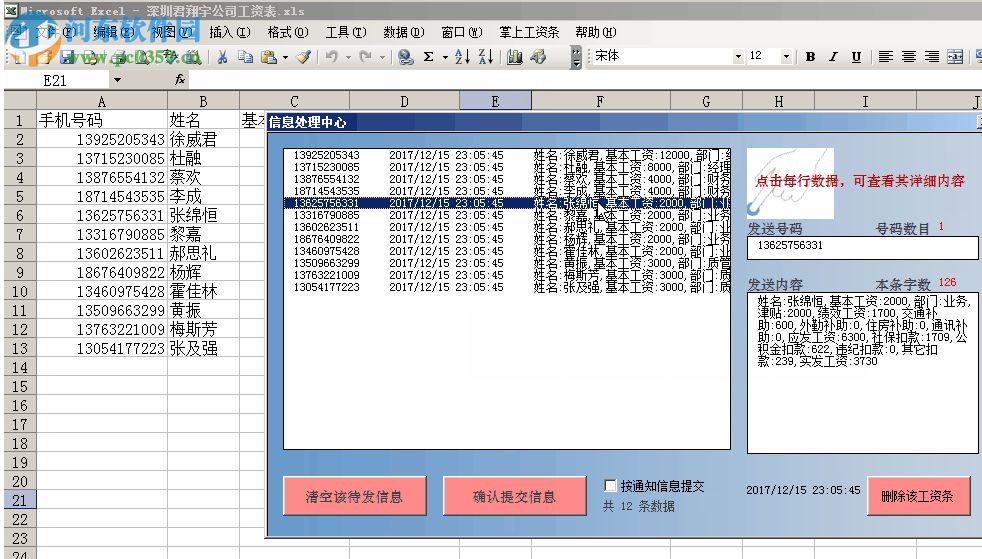Click cell containing 梅斯芳
The image size is (982, 559).
pos(204,329)
